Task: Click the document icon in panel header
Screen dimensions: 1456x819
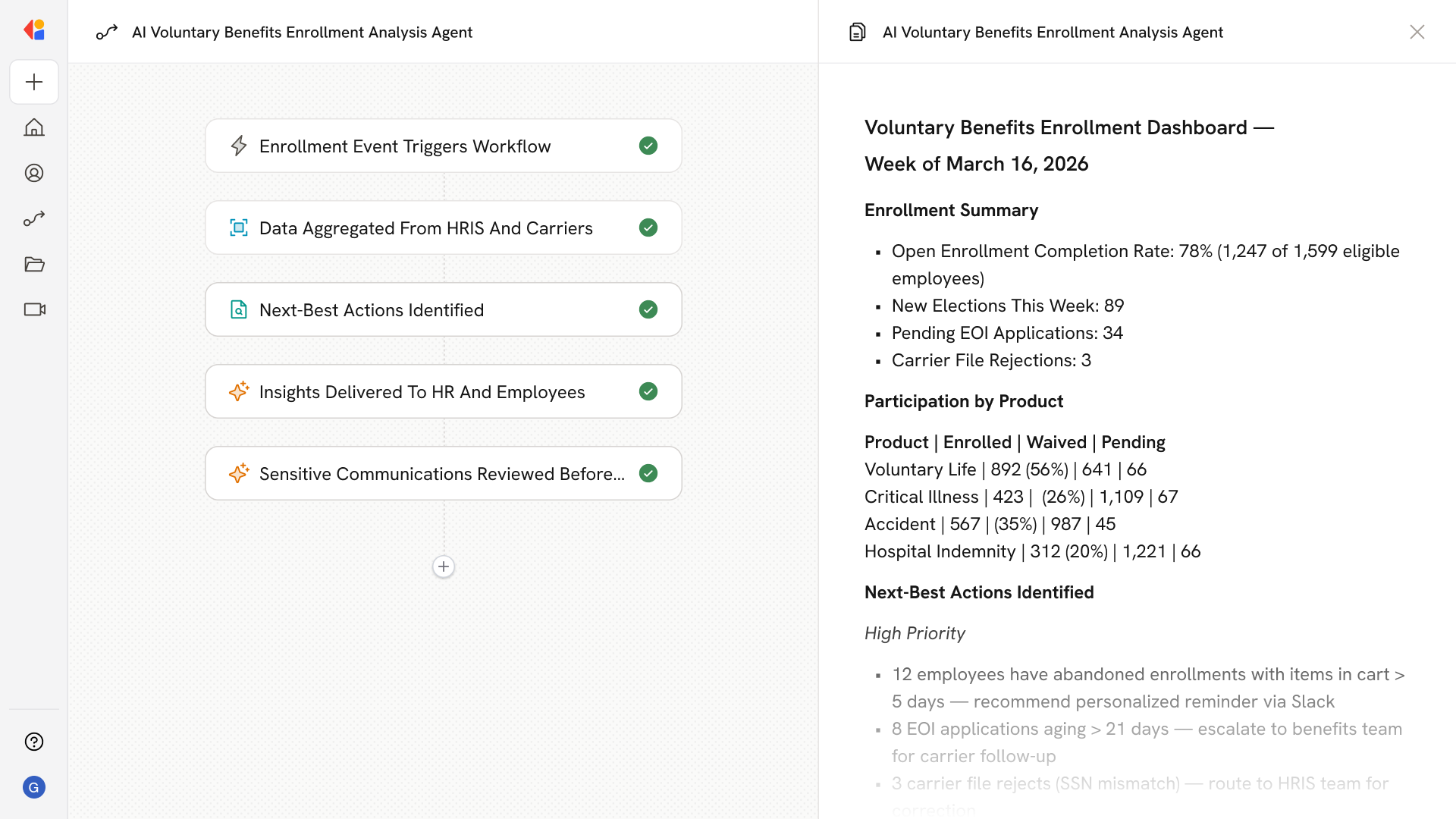Action: pos(857,32)
